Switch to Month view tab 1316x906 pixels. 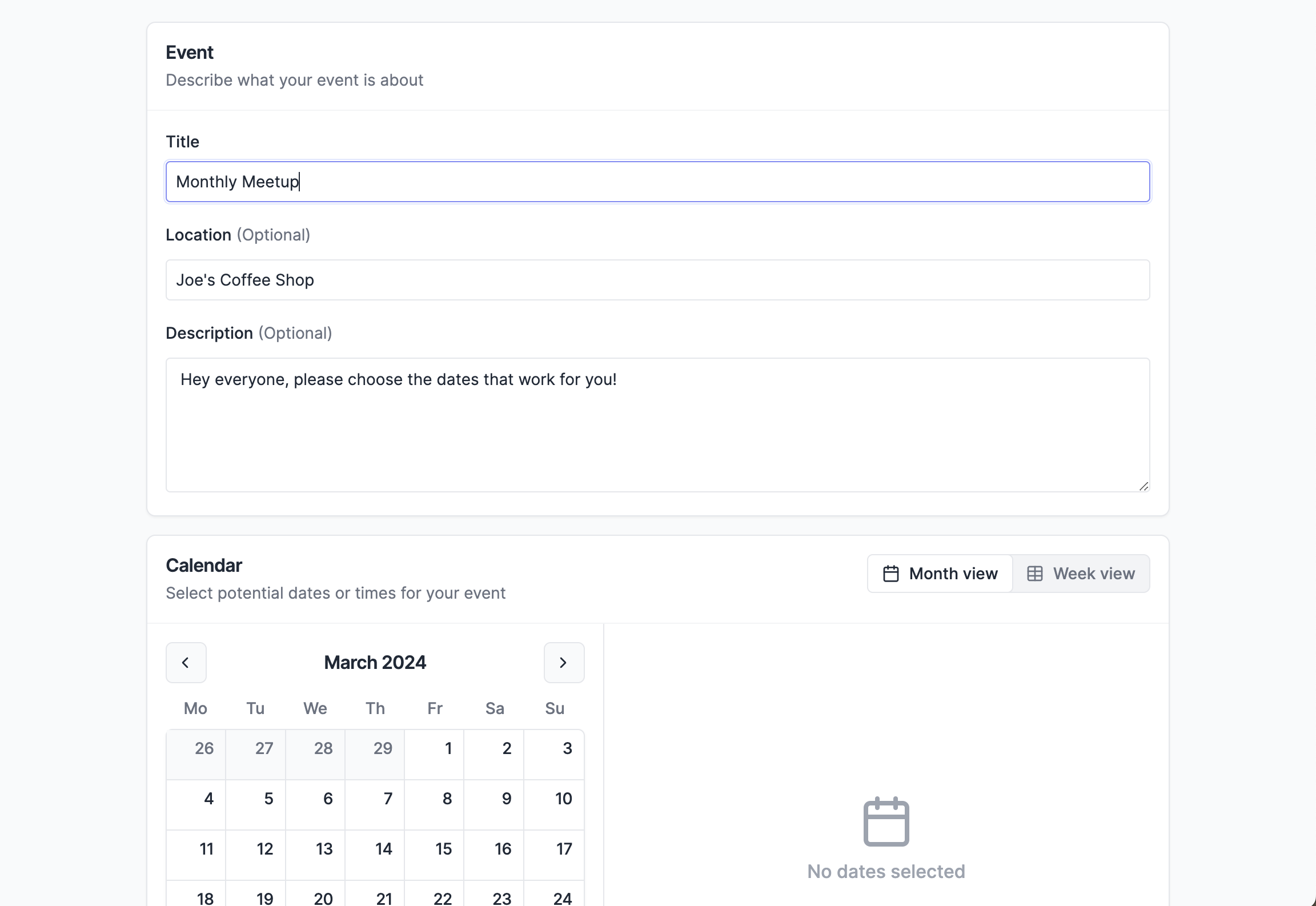coord(940,574)
